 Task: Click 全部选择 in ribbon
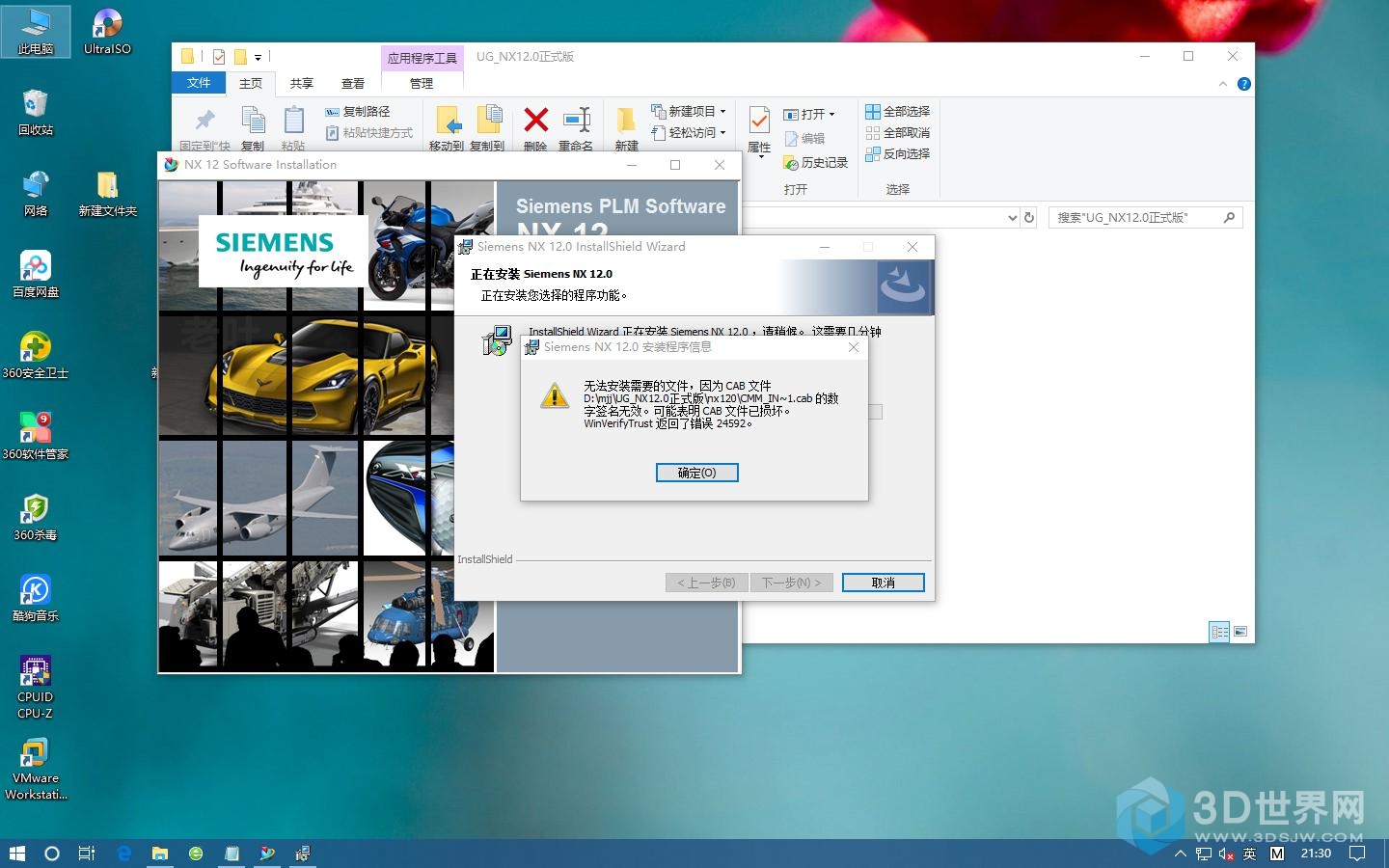[x=898, y=112]
